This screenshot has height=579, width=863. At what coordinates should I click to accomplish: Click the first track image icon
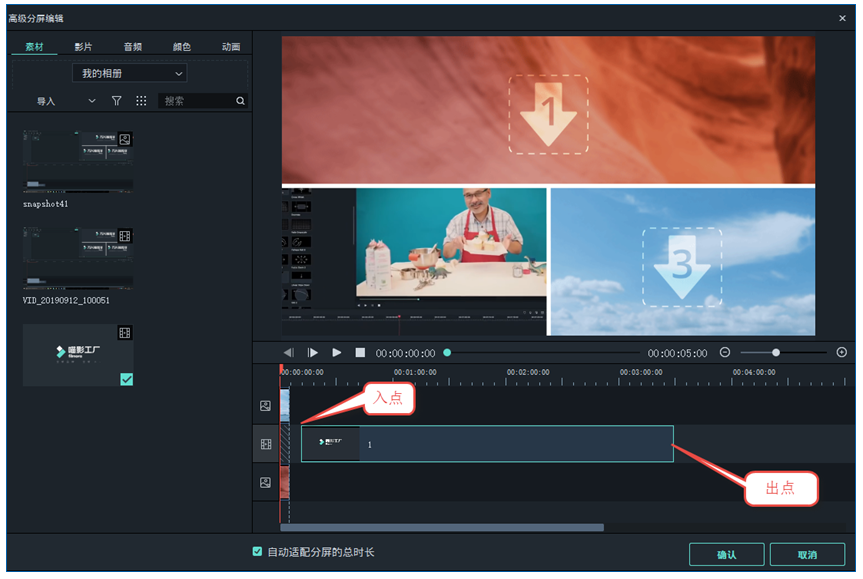click(x=265, y=406)
